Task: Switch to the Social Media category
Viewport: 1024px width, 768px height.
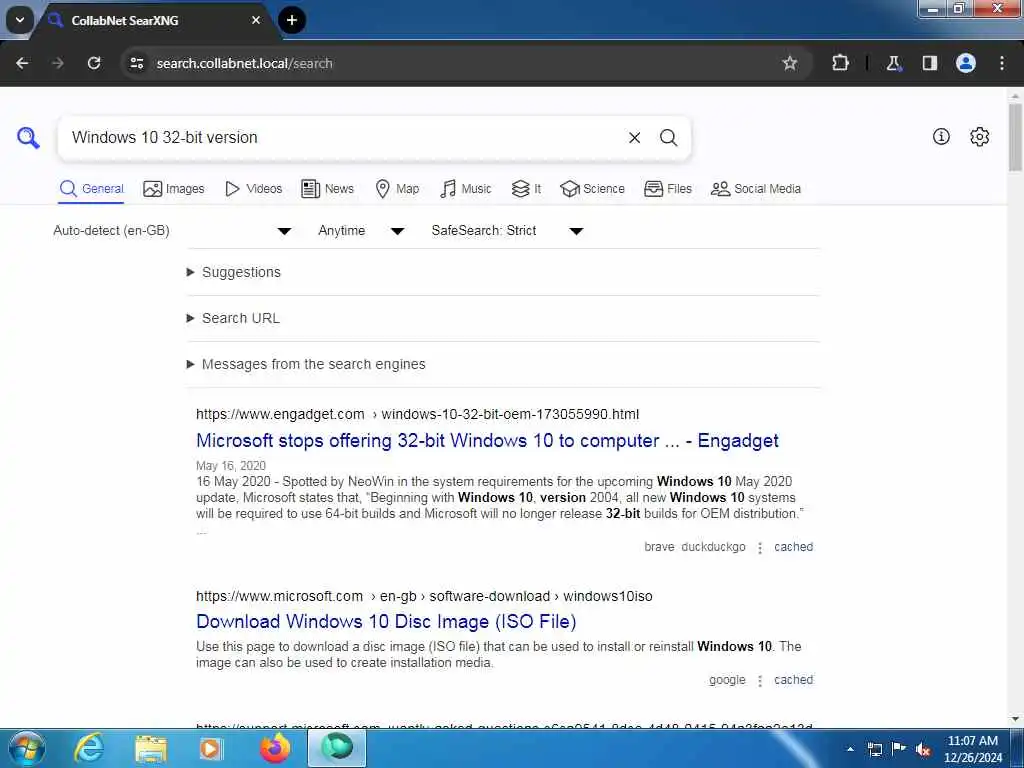Action: [x=756, y=189]
